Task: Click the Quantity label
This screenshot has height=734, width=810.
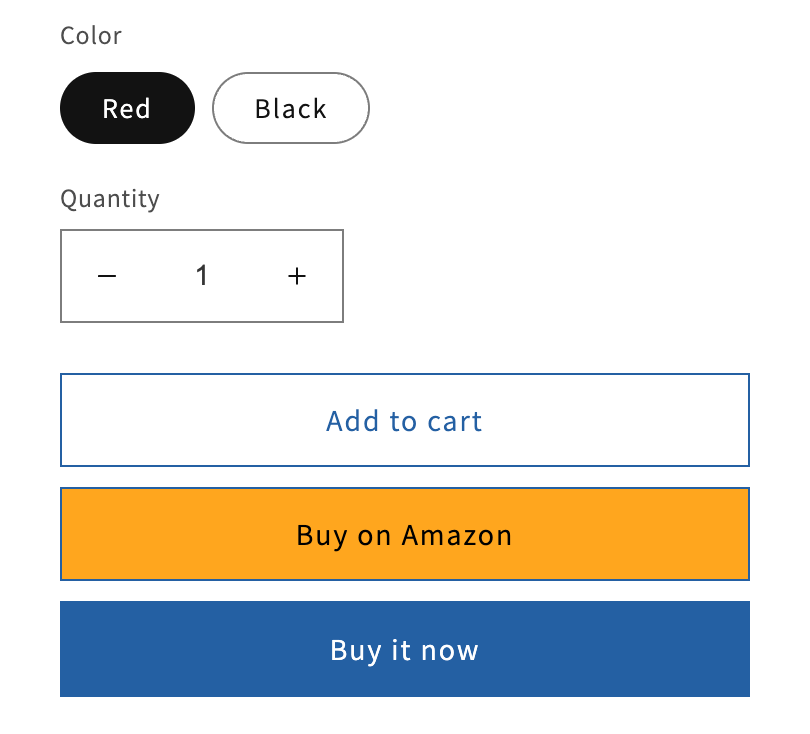Action: pos(110,199)
